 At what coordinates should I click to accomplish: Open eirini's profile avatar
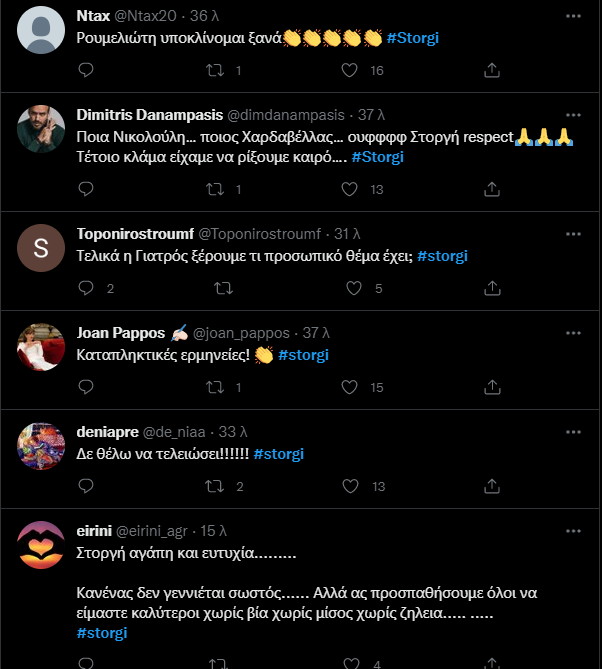42,544
